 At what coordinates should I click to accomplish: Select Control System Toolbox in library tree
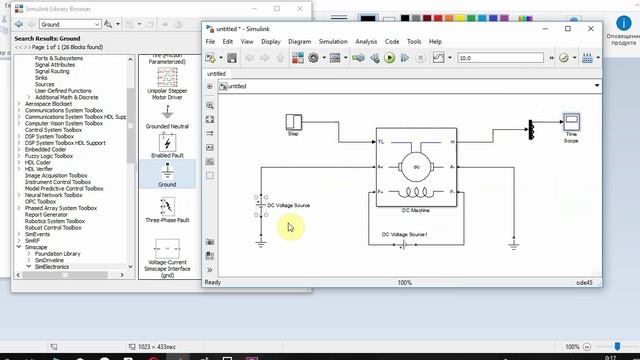(x=53, y=130)
